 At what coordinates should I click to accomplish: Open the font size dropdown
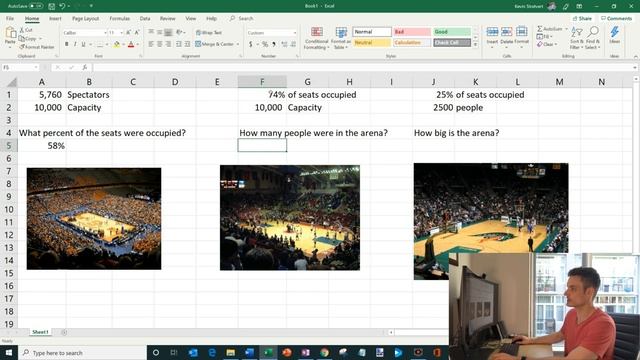(121, 33)
